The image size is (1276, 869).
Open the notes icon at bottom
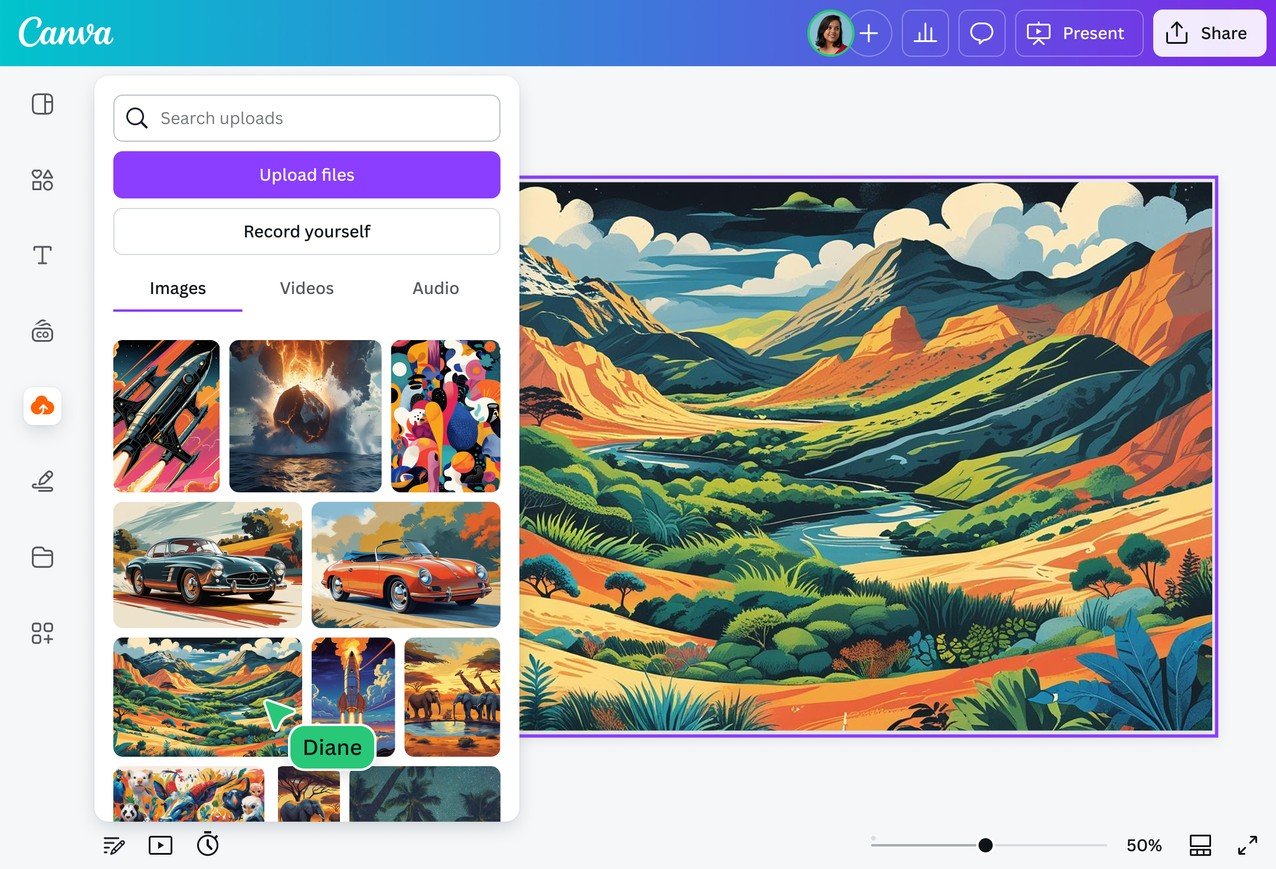click(x=114, y=845)
